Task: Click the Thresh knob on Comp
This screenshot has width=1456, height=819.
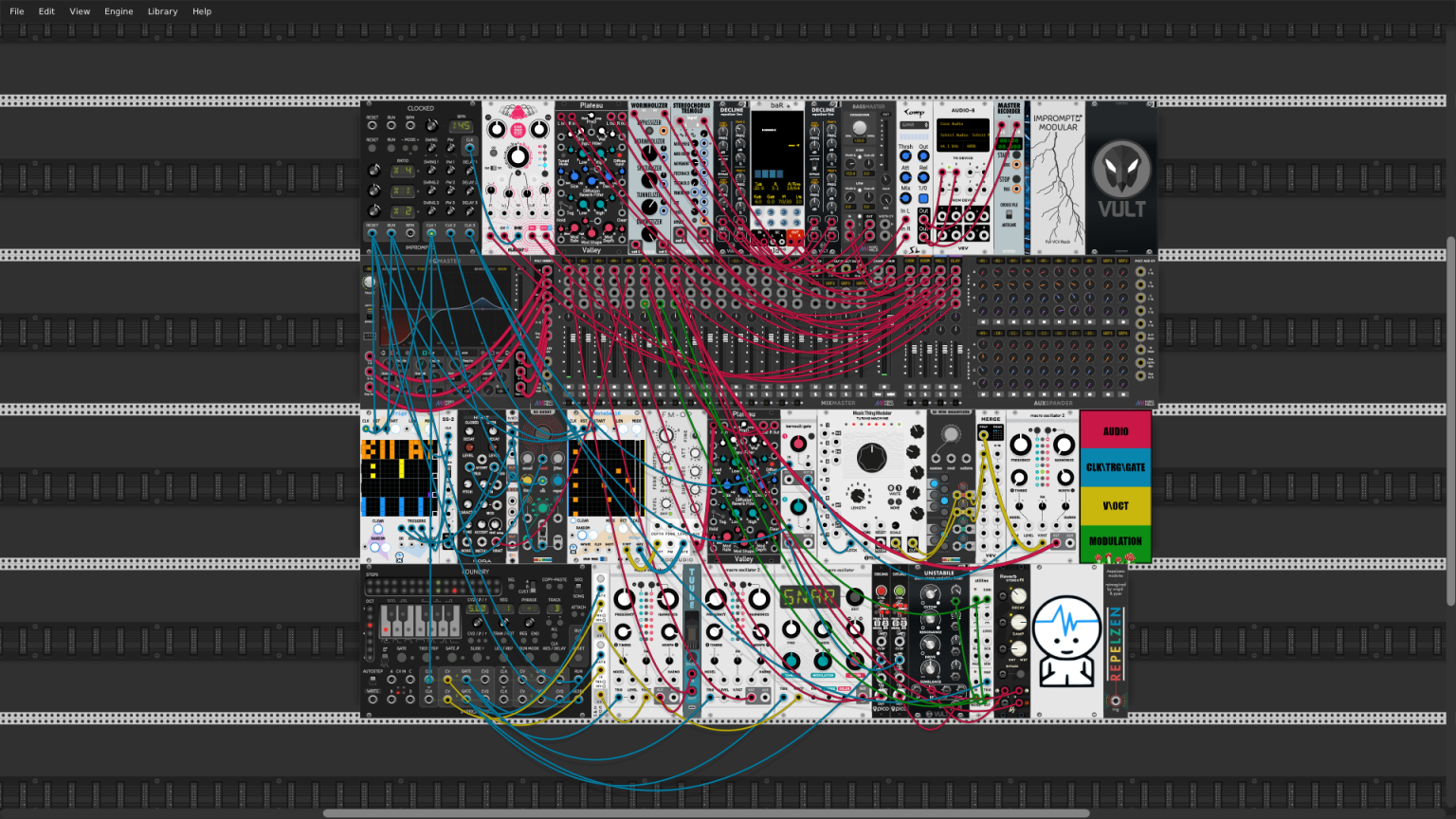Action: tap(905, 156)
